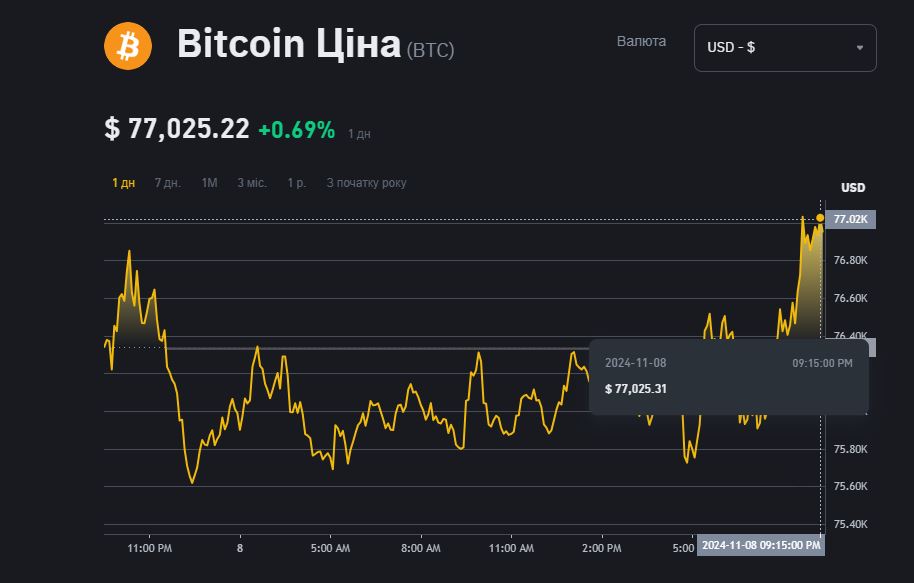Select the 1M chart period

pyautogui.click(x=209, y=183)
